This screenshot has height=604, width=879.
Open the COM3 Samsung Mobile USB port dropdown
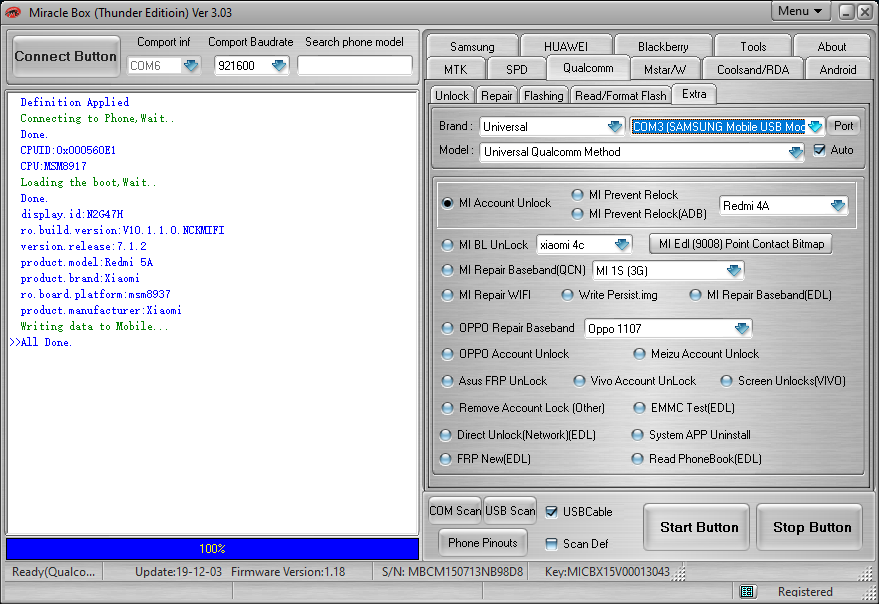click(x=815, y=126)
